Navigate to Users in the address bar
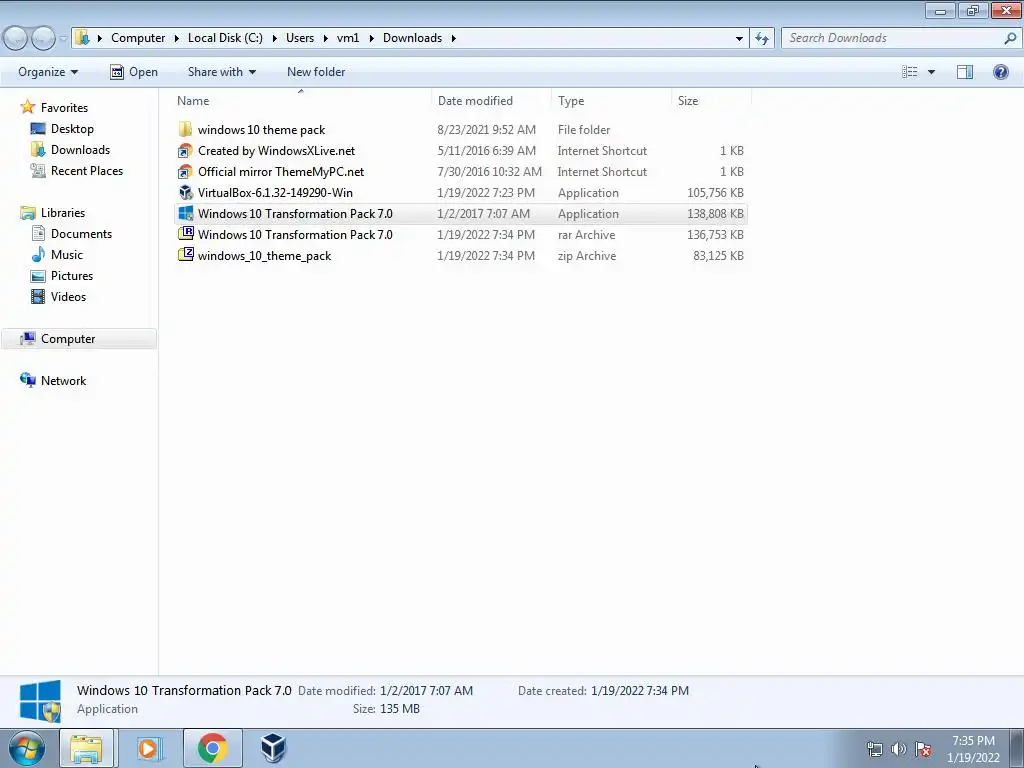This screenshot has height=768, width=1024. [x=300, y=38]
